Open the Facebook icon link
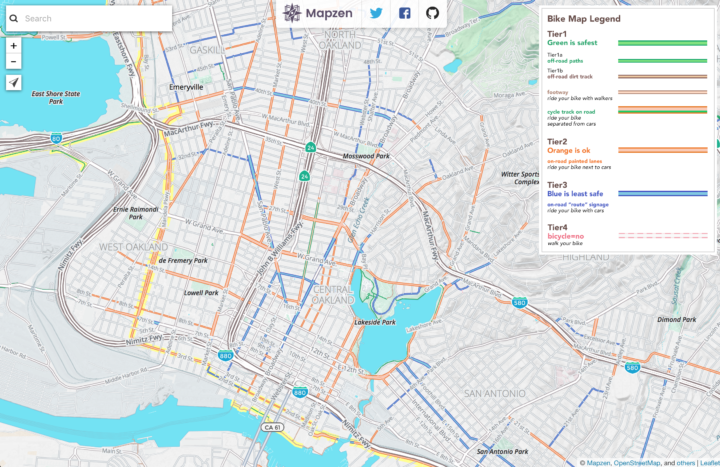Image resolution: width=720 pixels, height=467 pixels. pos(405,13)
